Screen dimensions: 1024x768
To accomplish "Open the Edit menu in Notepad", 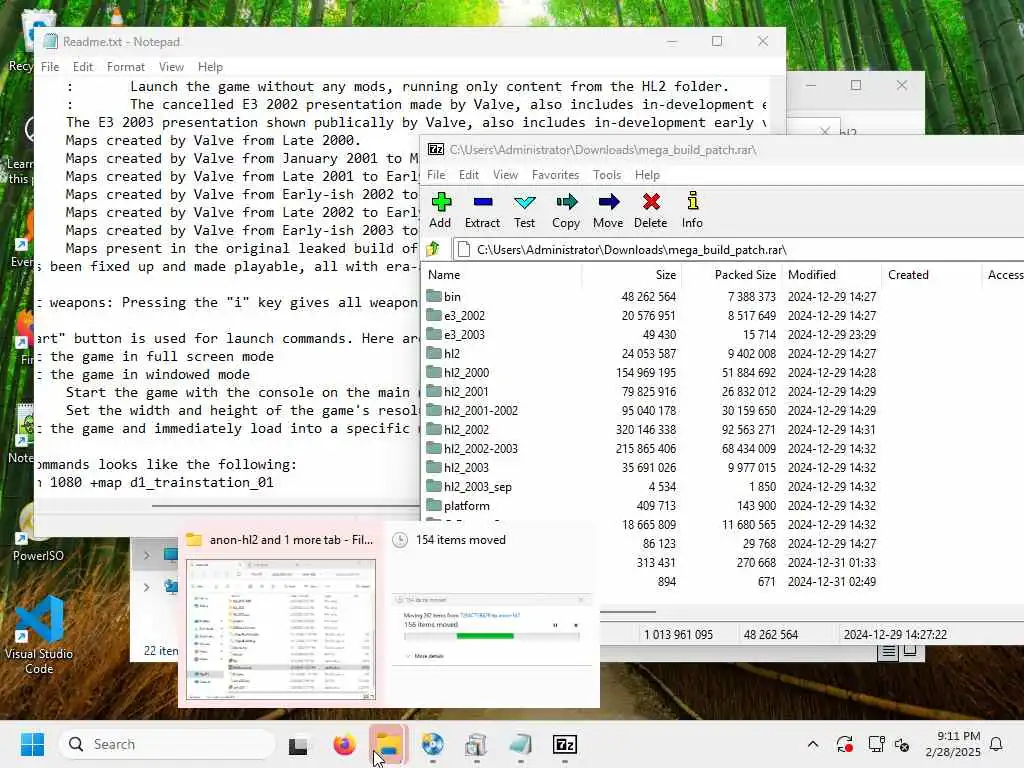I will coord(82,67).
